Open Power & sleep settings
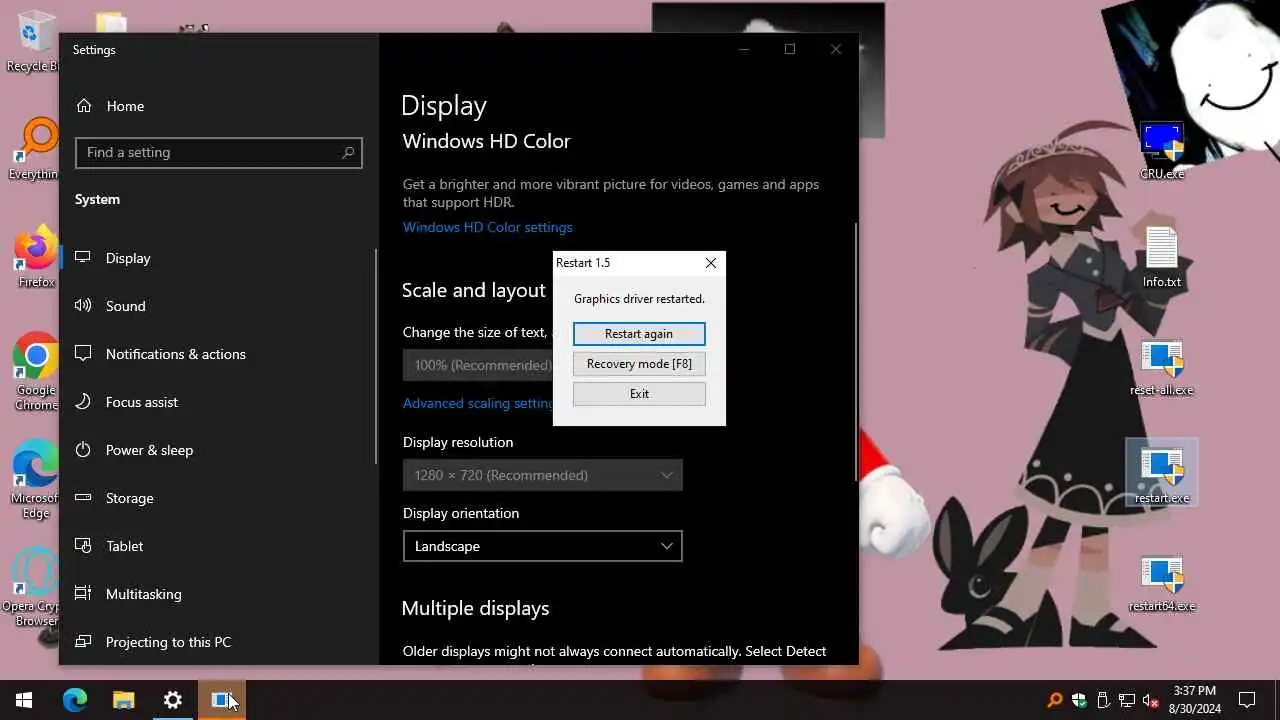 point(218,450)
